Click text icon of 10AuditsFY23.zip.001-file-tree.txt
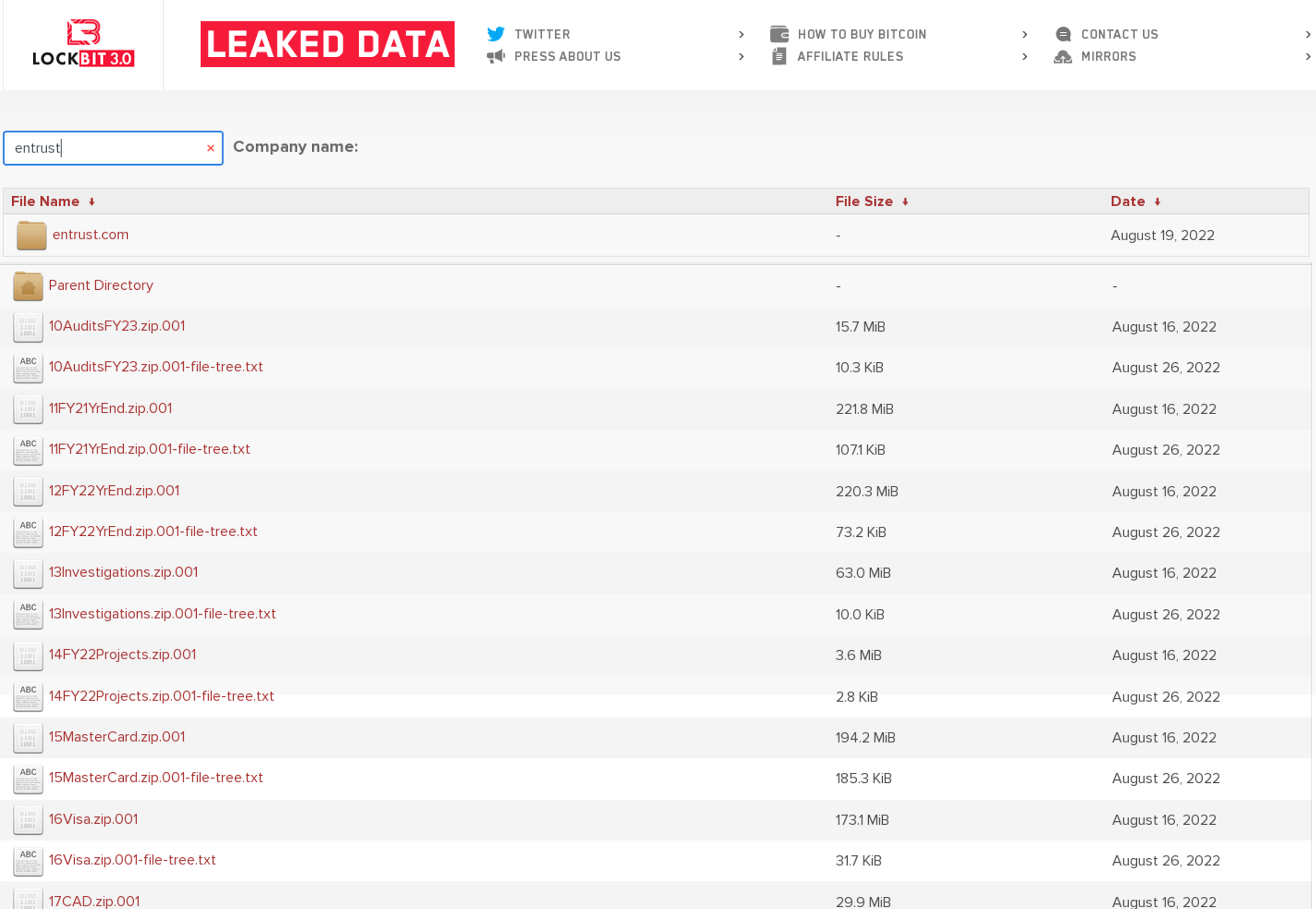The image size is (1316, 909). tap(28, 368)
